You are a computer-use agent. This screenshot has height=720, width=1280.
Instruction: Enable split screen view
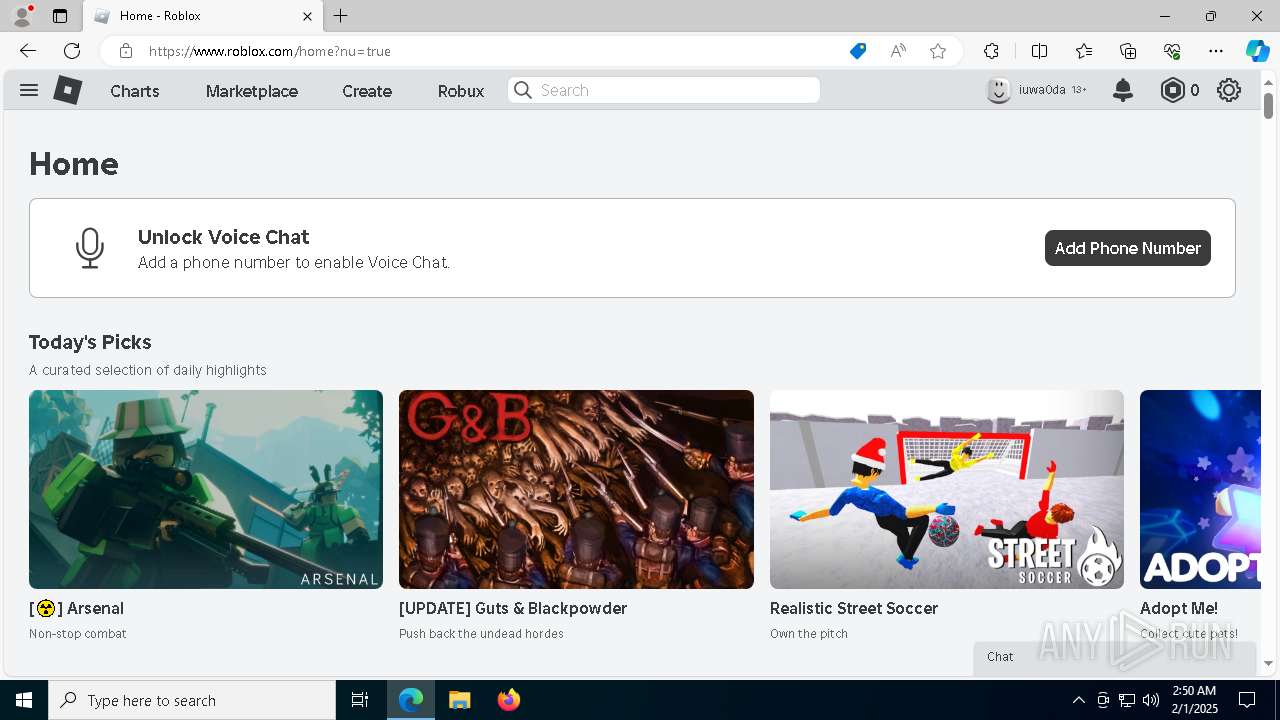coord(1040,51)
